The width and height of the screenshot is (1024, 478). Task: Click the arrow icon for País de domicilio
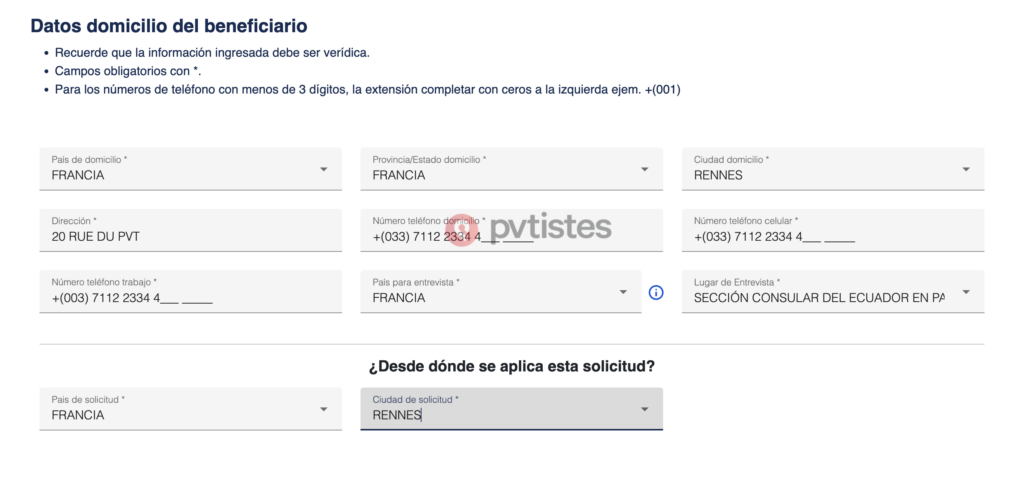click(x=324, y=169)
